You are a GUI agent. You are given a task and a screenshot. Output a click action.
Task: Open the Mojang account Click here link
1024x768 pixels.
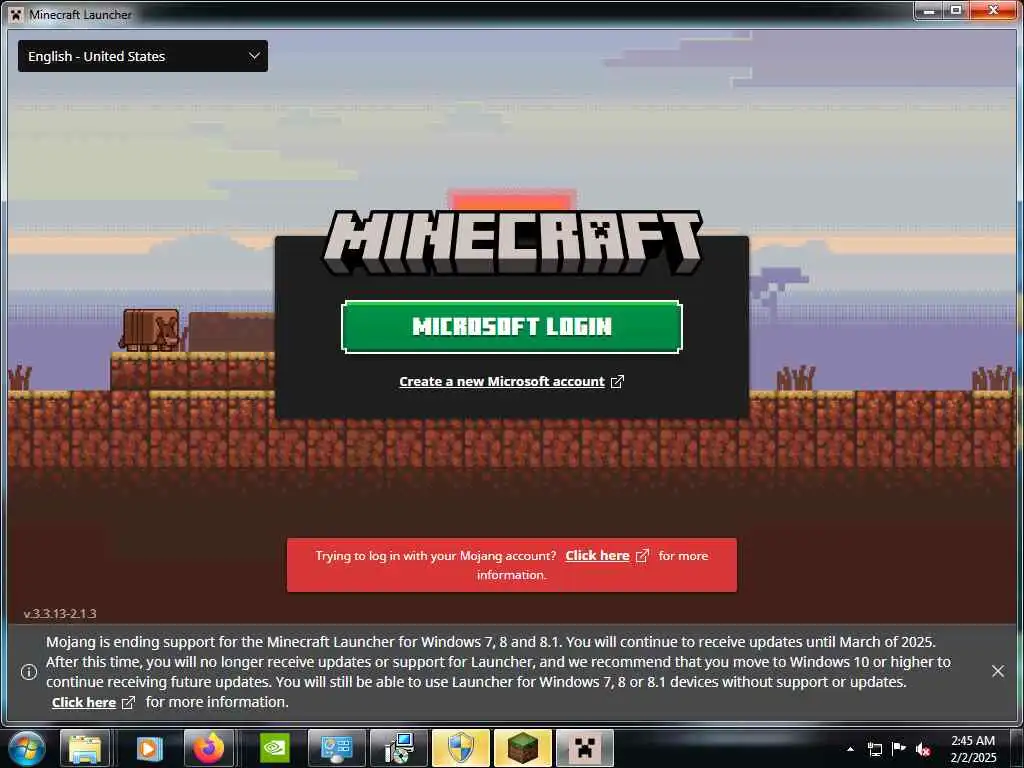point(597,556)
